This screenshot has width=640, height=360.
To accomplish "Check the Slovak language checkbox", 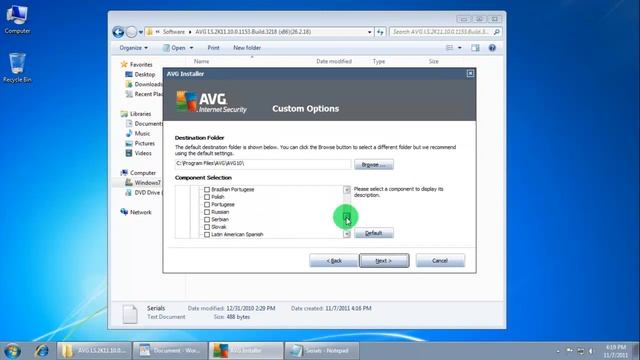I will pyautogui.click(x=207, y=227).
